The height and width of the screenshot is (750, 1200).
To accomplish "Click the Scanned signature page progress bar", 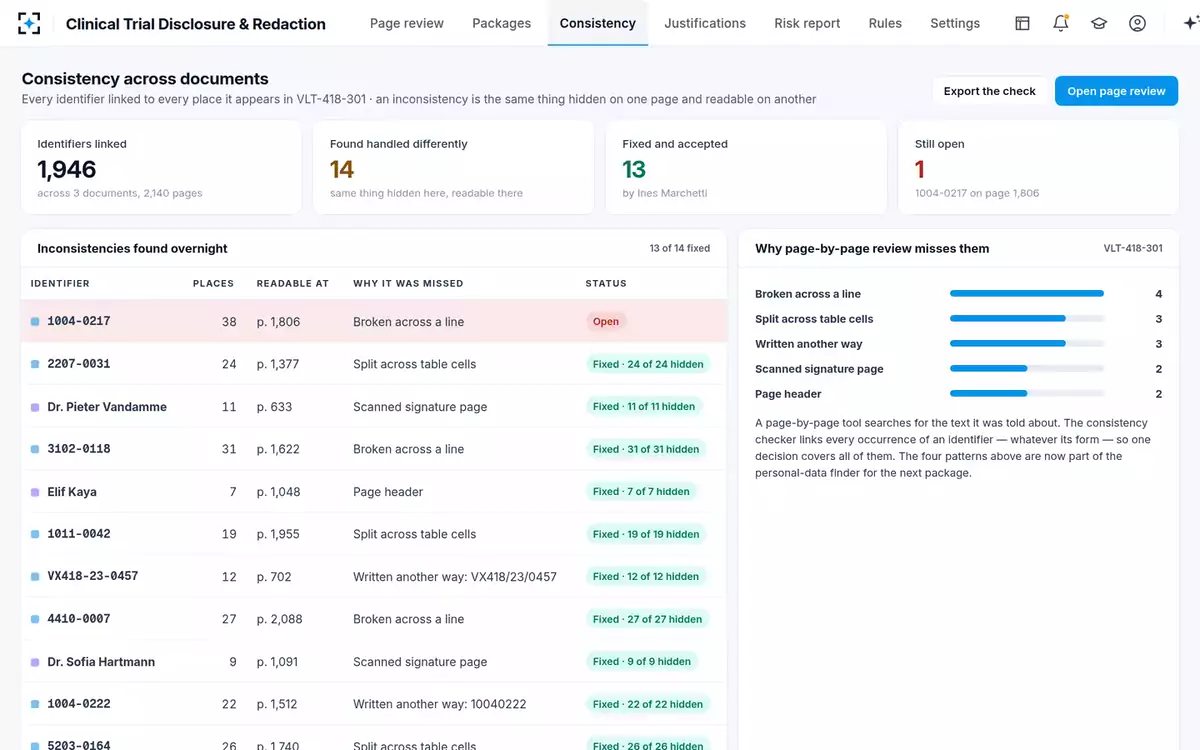I will [x=1027, y=369].
